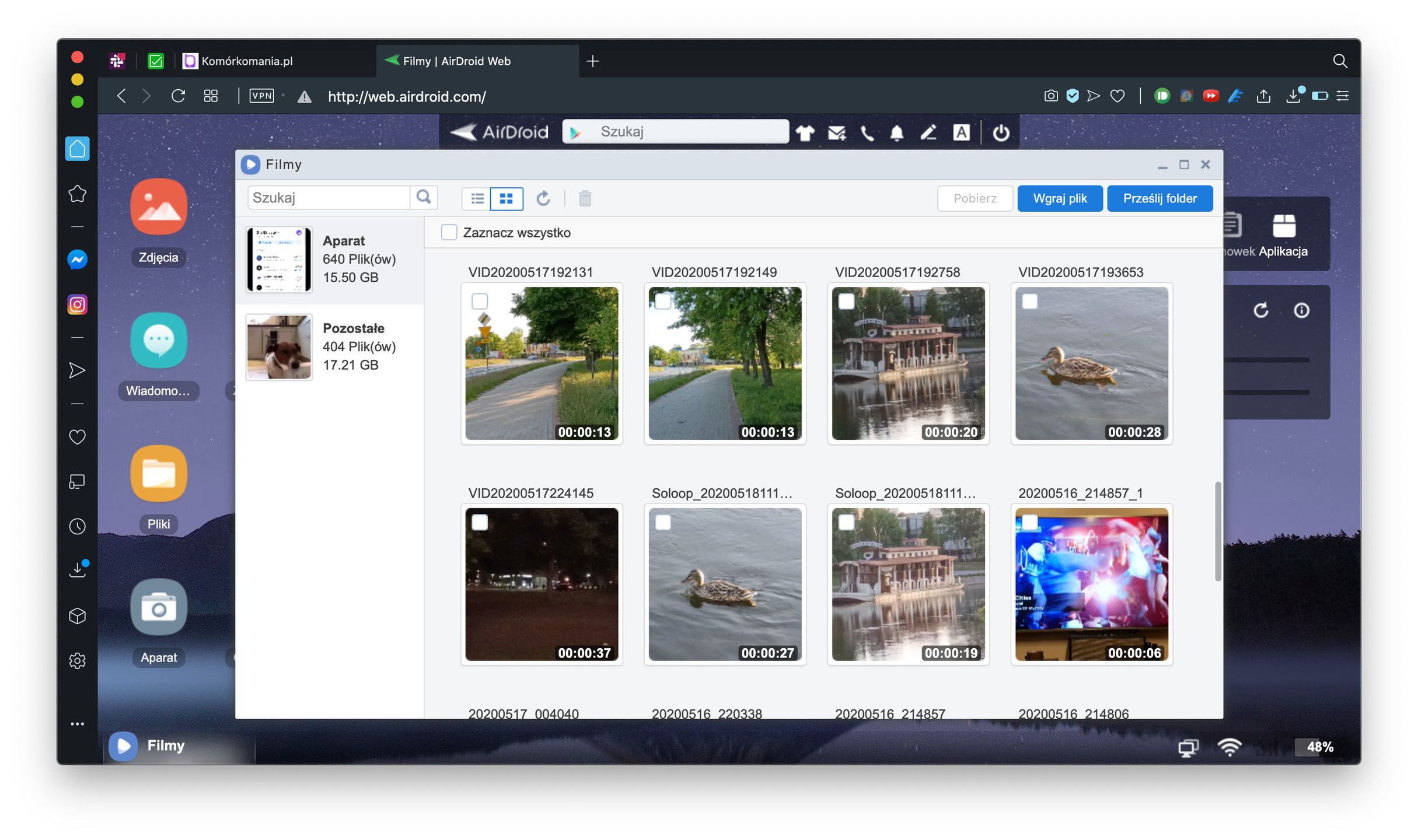Select the Filmy | AirDroid Web tab
Screen dimensions: 1418x840
[477, 61]
